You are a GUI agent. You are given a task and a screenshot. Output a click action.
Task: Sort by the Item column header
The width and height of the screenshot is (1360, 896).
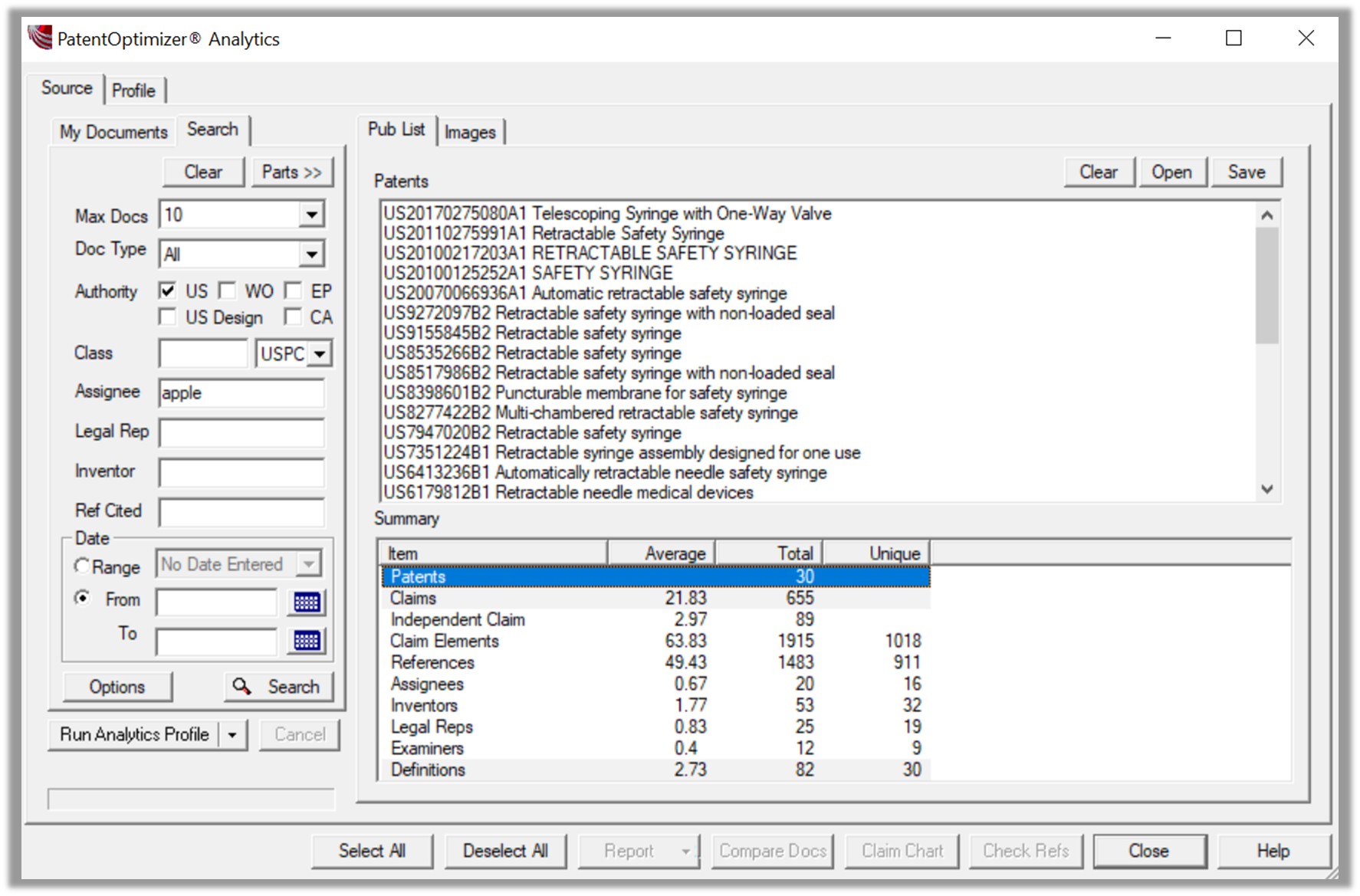(494, 553)
